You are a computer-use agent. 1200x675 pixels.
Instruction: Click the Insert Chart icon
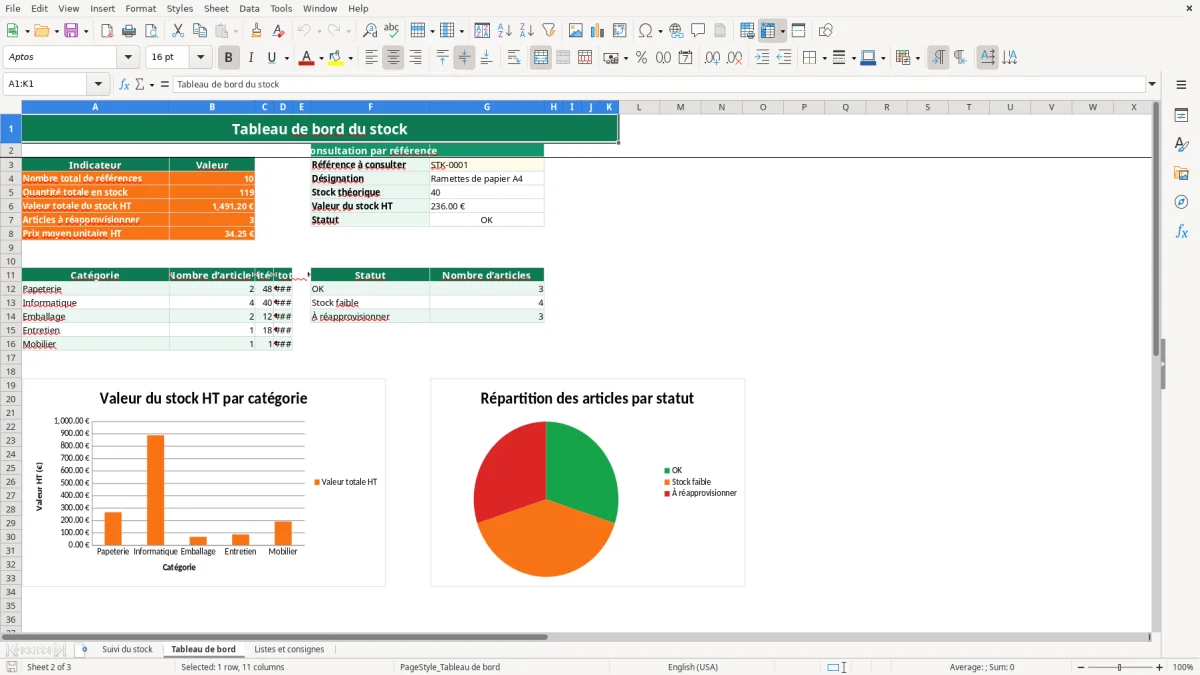click(x=598, y=31)
